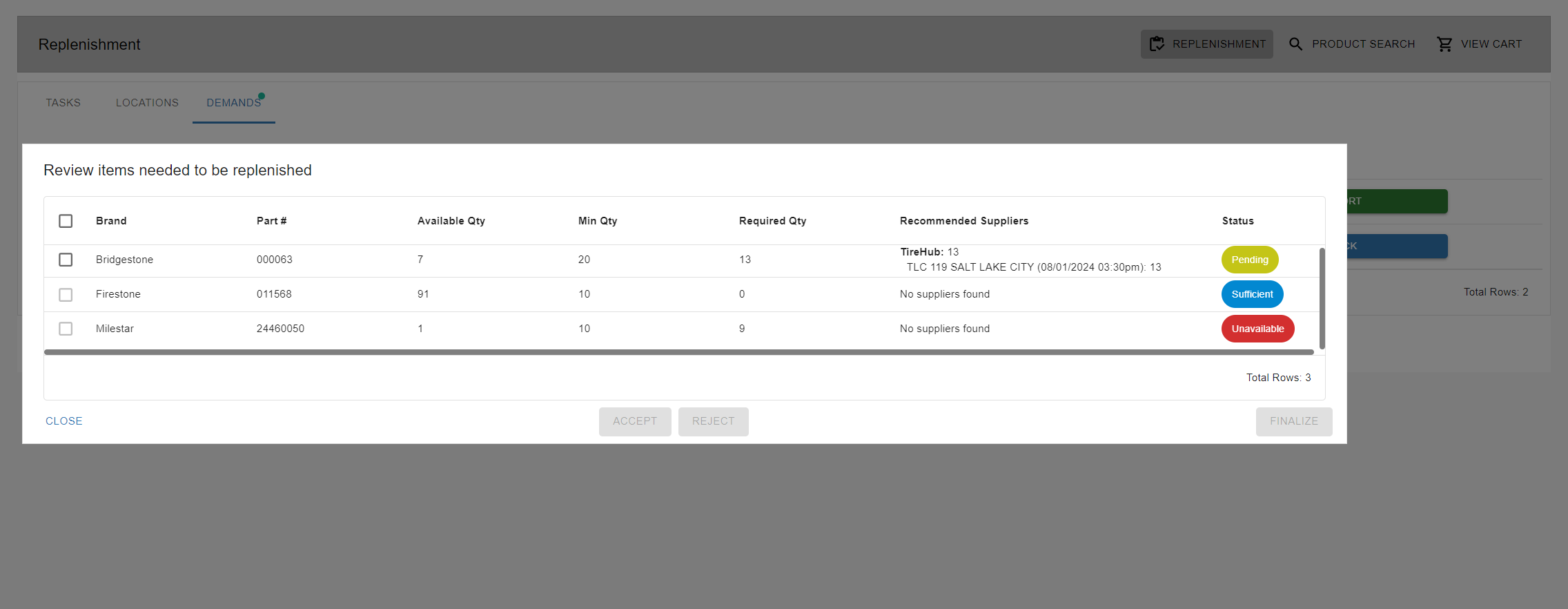The image size is (1568, 609).
Task: Click the Available Qty column header
Action: click(x=451, y=221)
